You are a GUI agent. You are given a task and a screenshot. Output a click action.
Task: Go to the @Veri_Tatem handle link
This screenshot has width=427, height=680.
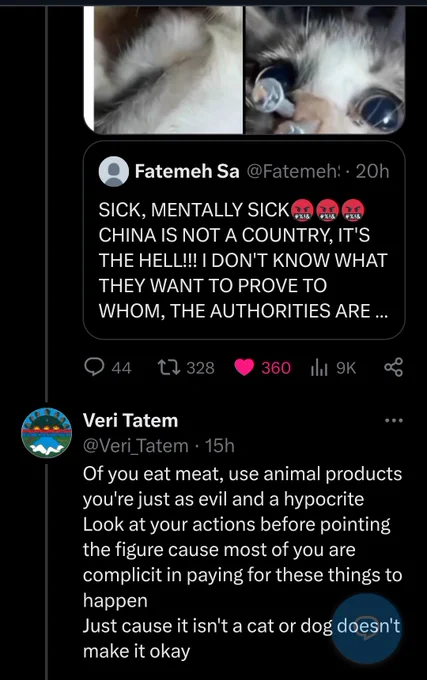[x=136, y=445]
